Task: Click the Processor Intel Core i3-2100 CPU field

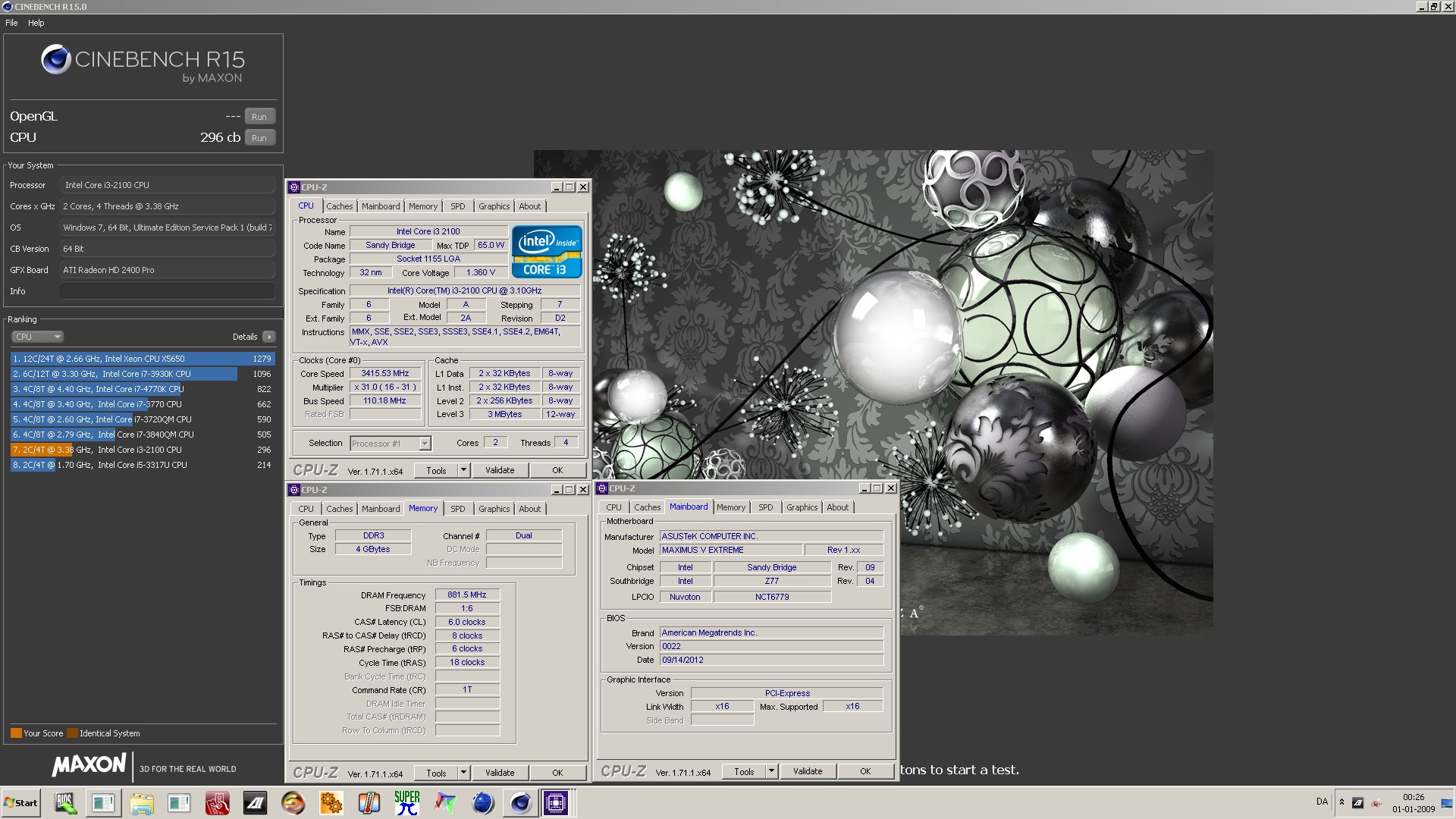Action: [x=168, y=185]
